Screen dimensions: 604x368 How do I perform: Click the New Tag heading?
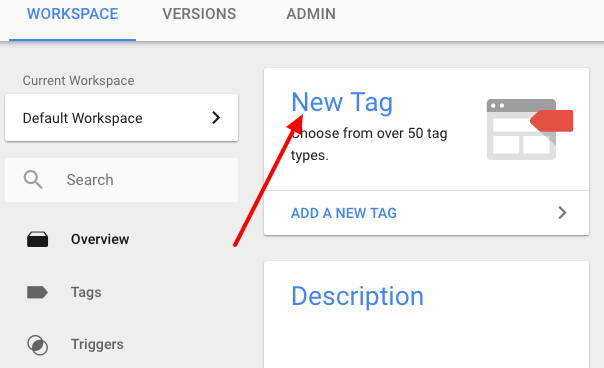coord(342,103)
